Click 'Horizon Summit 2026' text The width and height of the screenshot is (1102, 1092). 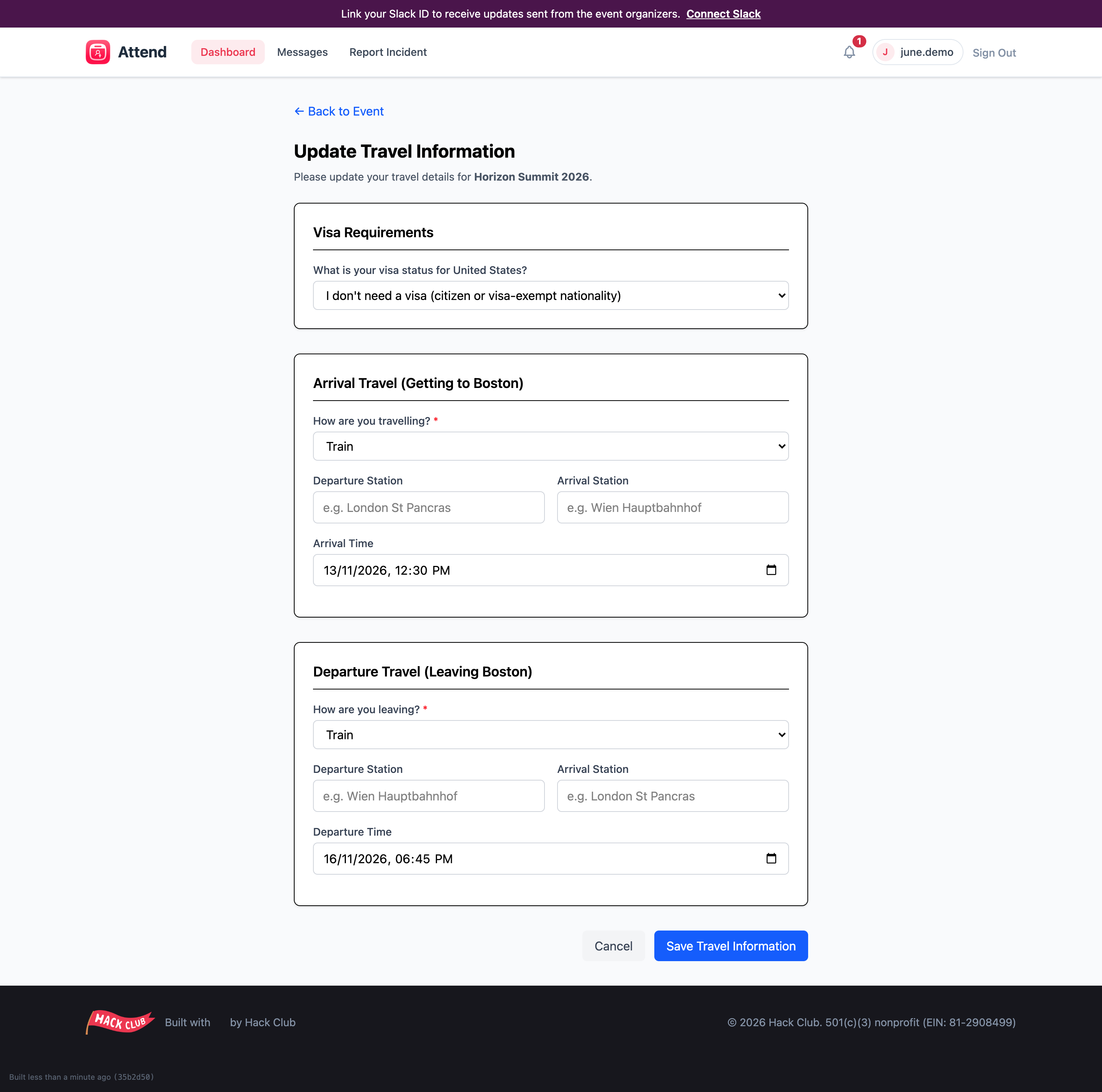pos(531,177)
